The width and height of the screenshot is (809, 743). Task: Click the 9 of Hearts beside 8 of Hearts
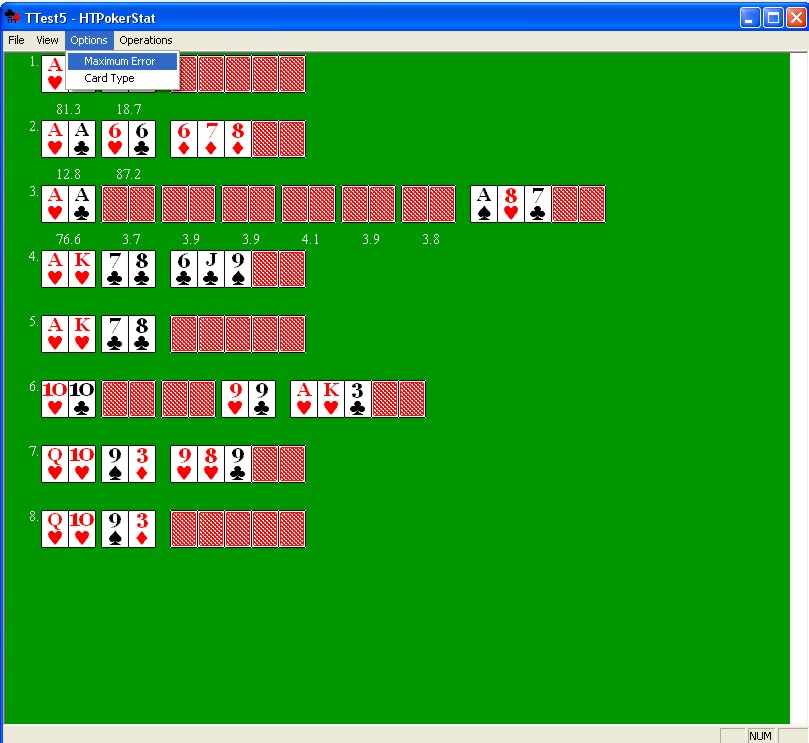point(184,464)
